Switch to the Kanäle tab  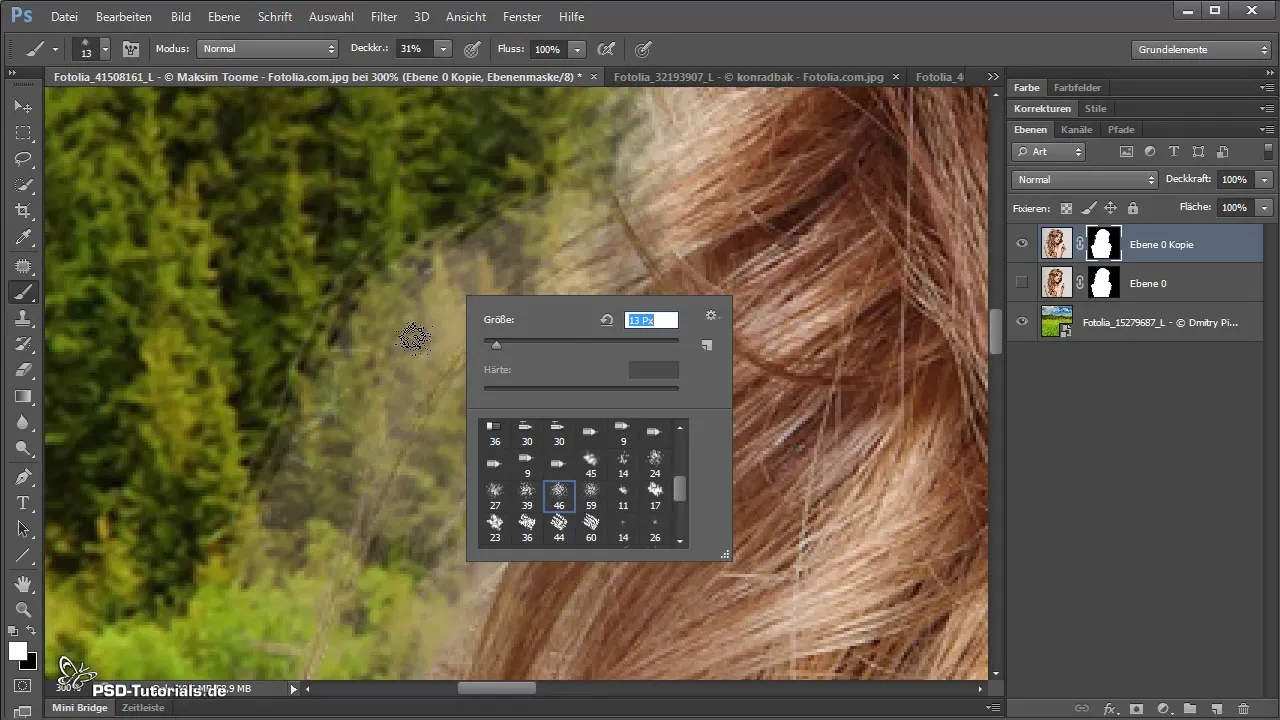tap(1076, 130)
